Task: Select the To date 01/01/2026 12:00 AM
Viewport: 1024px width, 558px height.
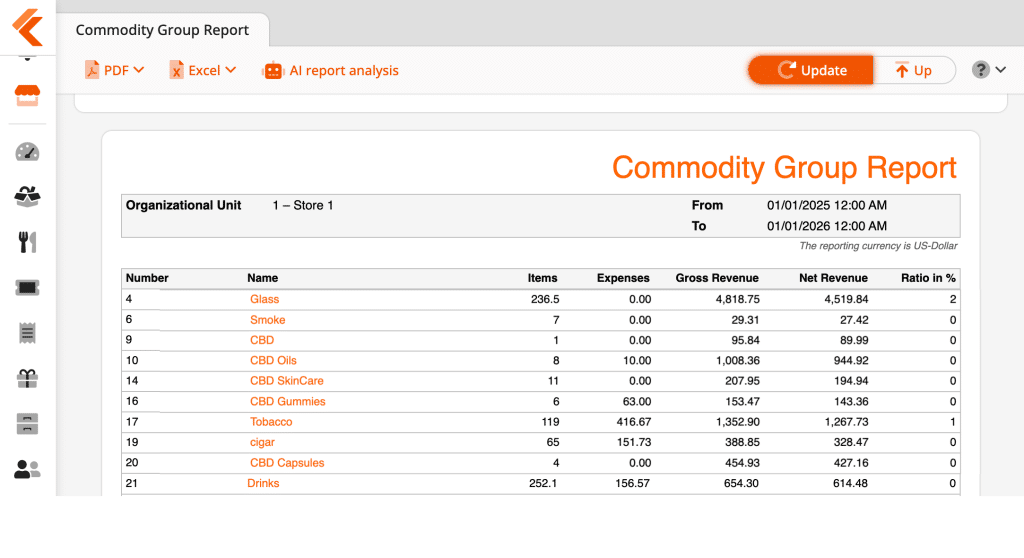Action: [827, 226]
